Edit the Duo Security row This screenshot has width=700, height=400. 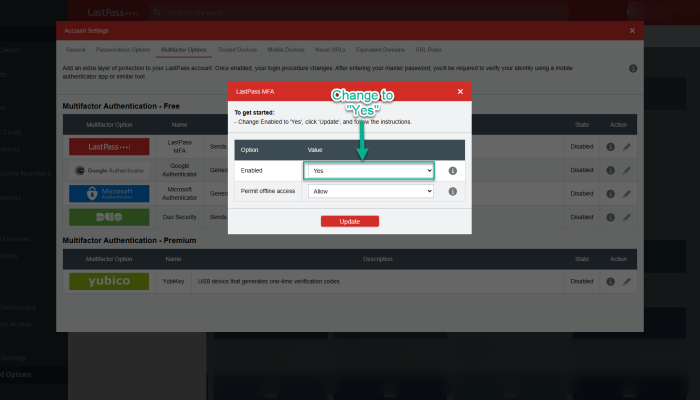point(627,217)
